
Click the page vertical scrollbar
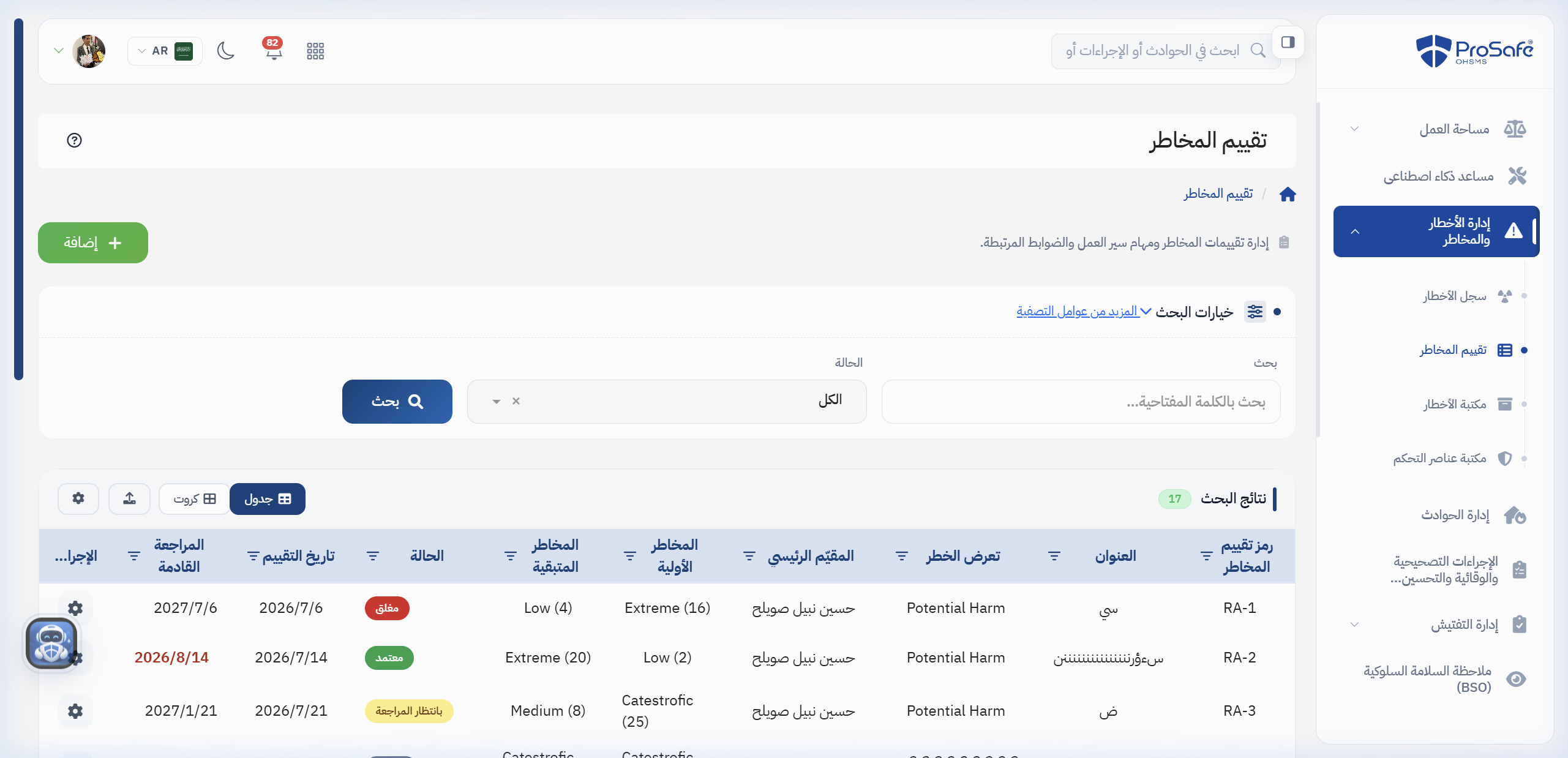[x=18, y=199]
